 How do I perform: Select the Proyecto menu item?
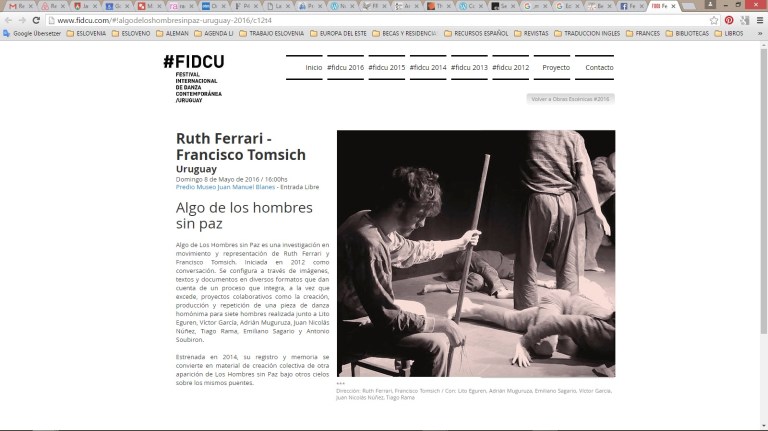click(x=555, y=67)
